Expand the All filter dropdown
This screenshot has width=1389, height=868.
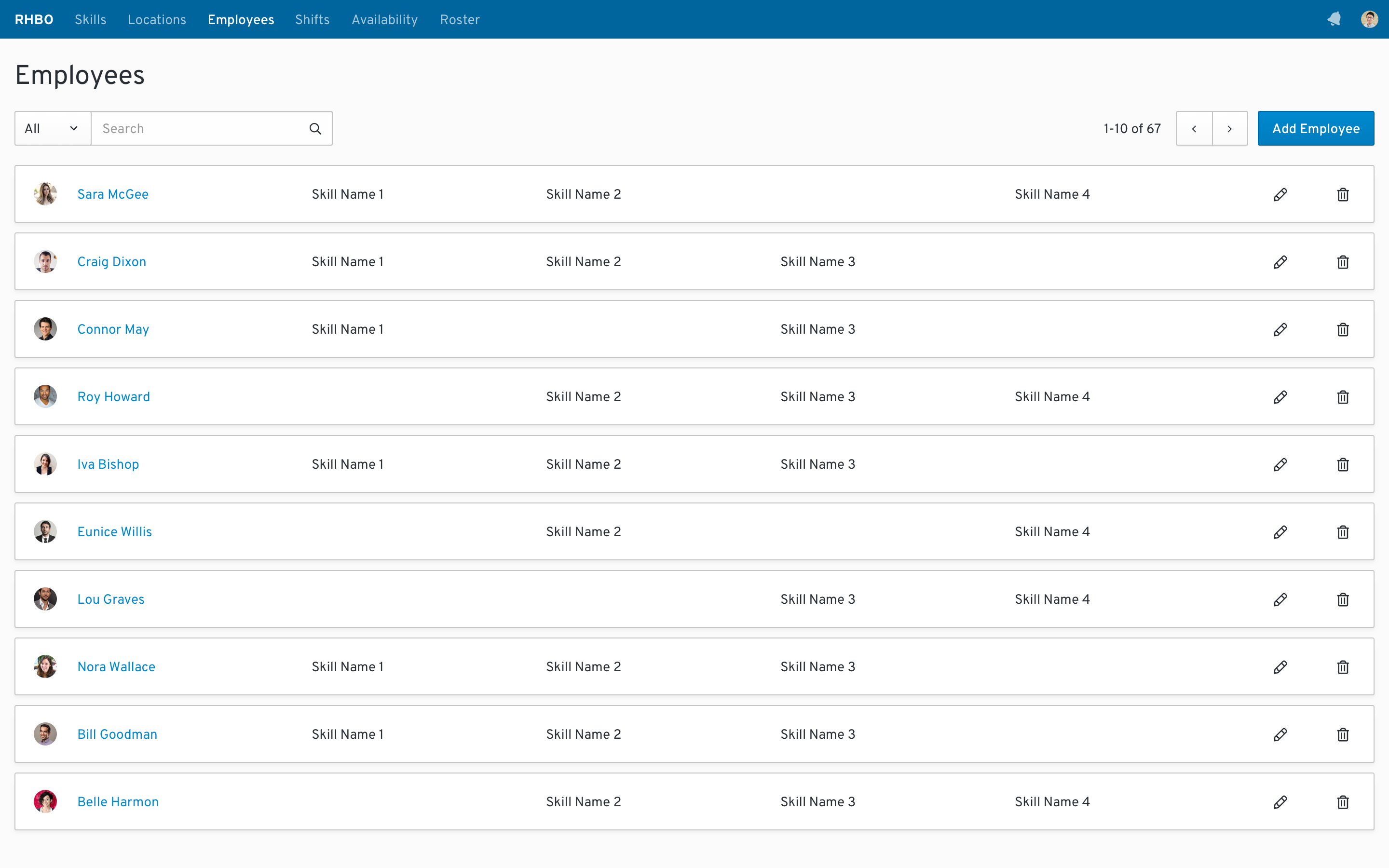click(x=52, y=129)
